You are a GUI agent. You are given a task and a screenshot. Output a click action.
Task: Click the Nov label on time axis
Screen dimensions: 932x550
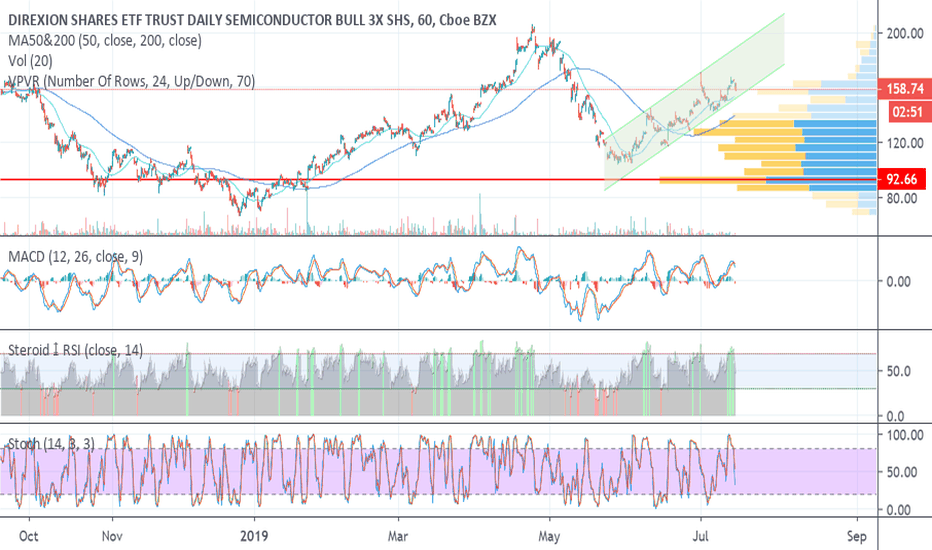pos(112,536)
